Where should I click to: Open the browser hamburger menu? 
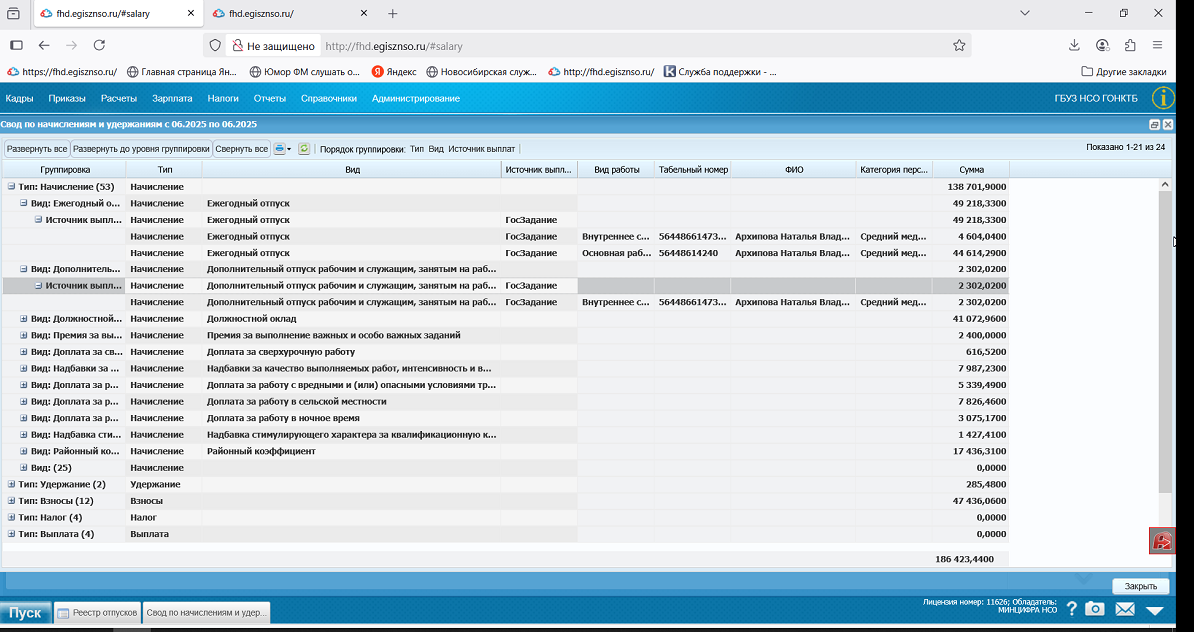pos(1157,46)
